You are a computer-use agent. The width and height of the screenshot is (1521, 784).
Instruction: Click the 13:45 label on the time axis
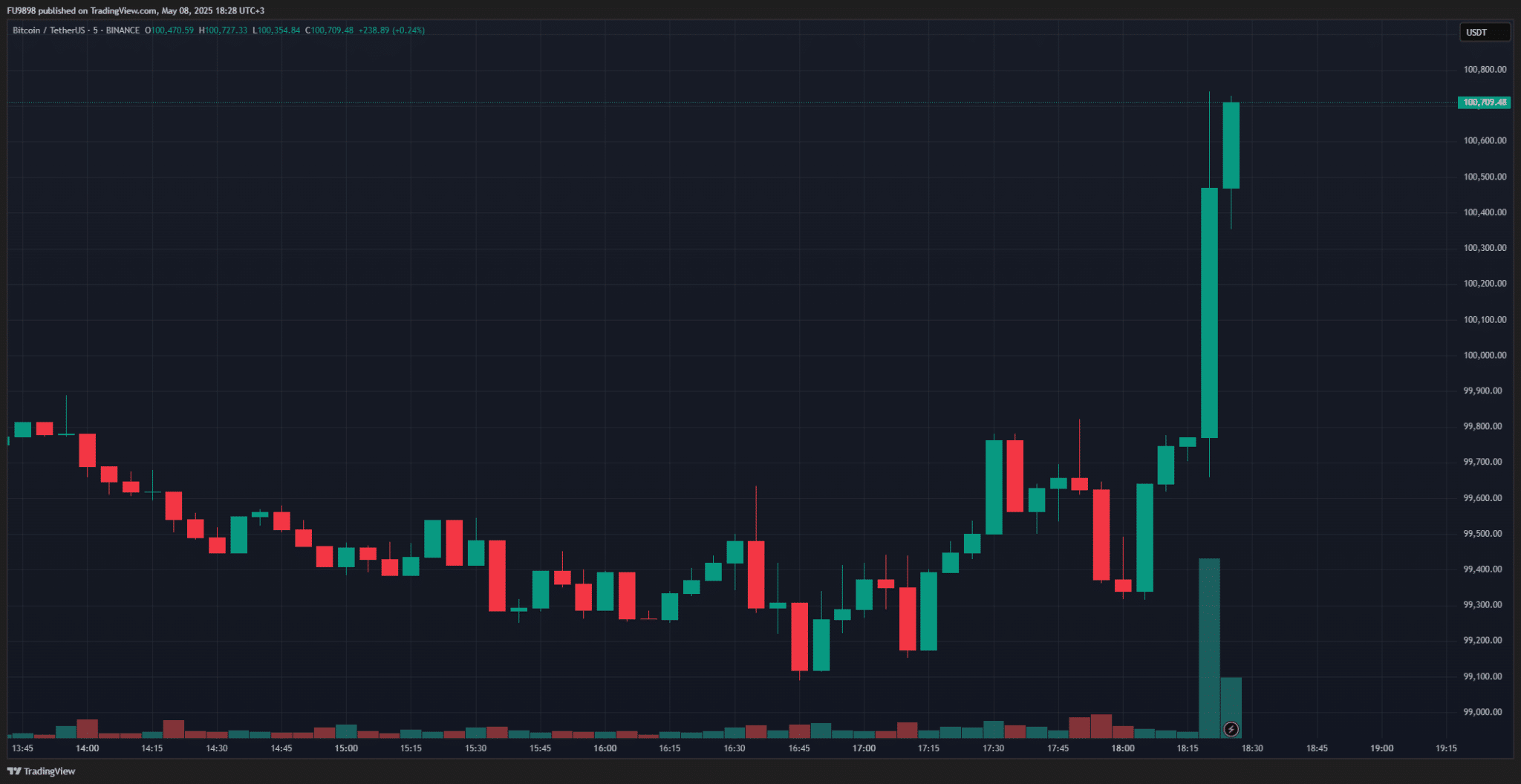point(22,748)
